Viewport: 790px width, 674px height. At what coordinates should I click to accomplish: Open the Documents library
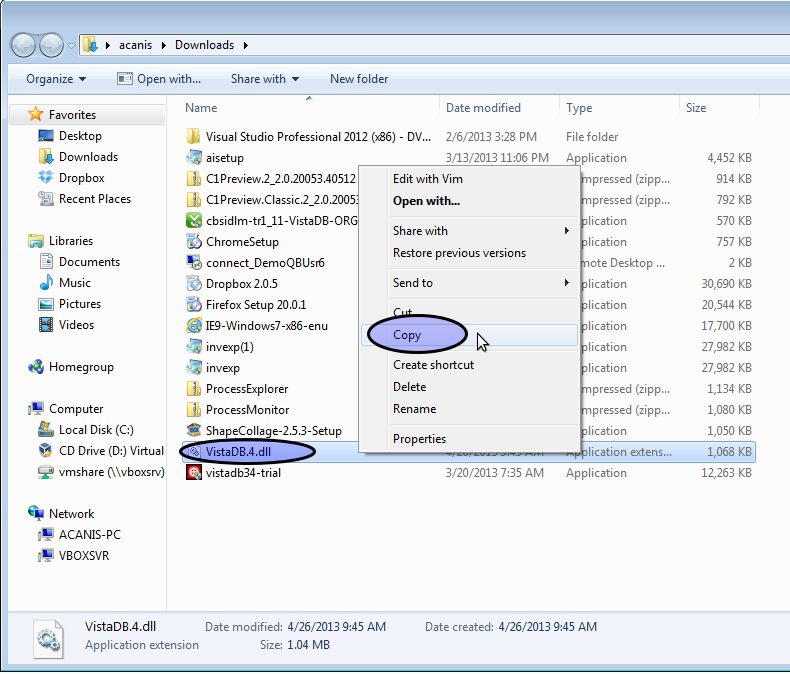click(x=89, y=262)
